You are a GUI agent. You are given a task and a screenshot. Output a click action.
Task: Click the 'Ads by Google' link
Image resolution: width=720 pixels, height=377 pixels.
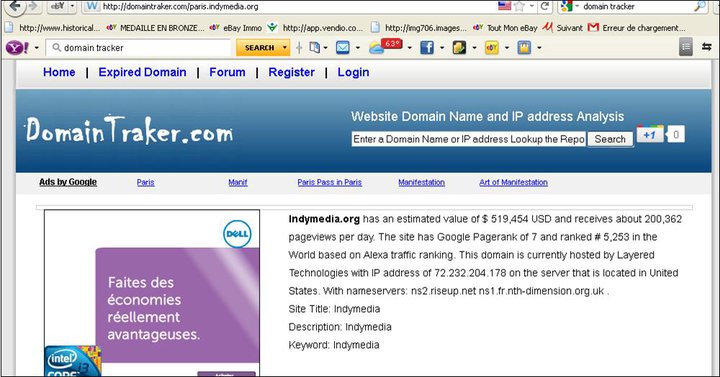coord(68,182)
